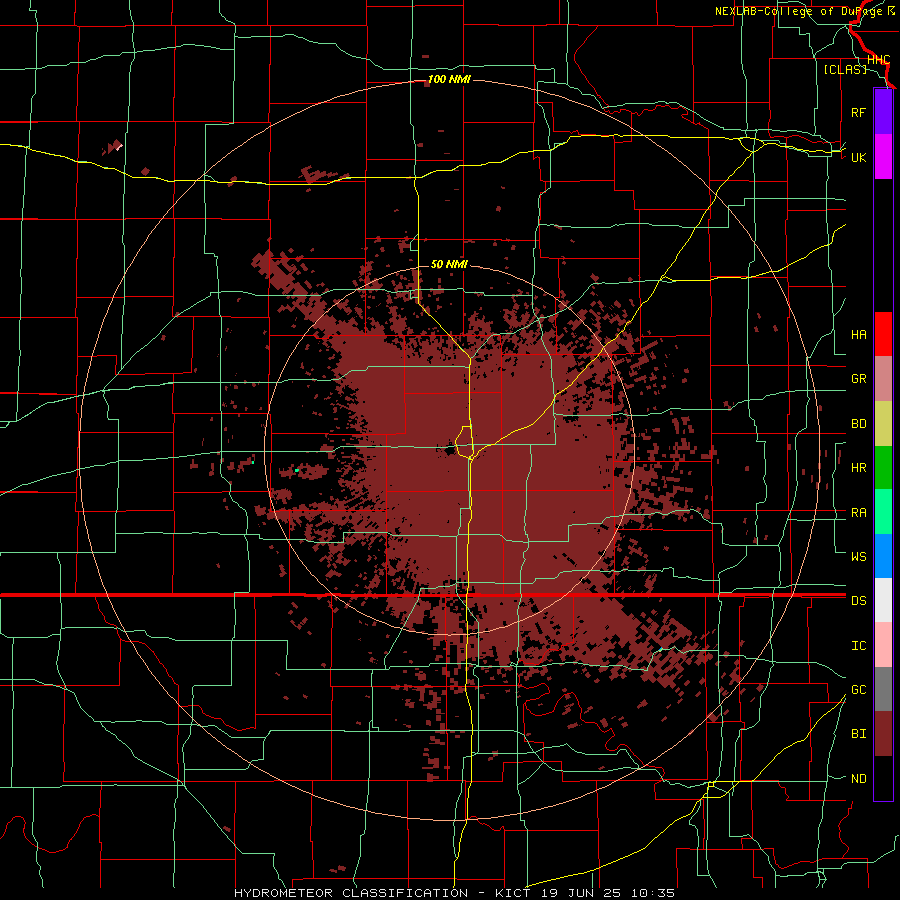
Task: Click the IC legend label
Action: tap(858, 646)
